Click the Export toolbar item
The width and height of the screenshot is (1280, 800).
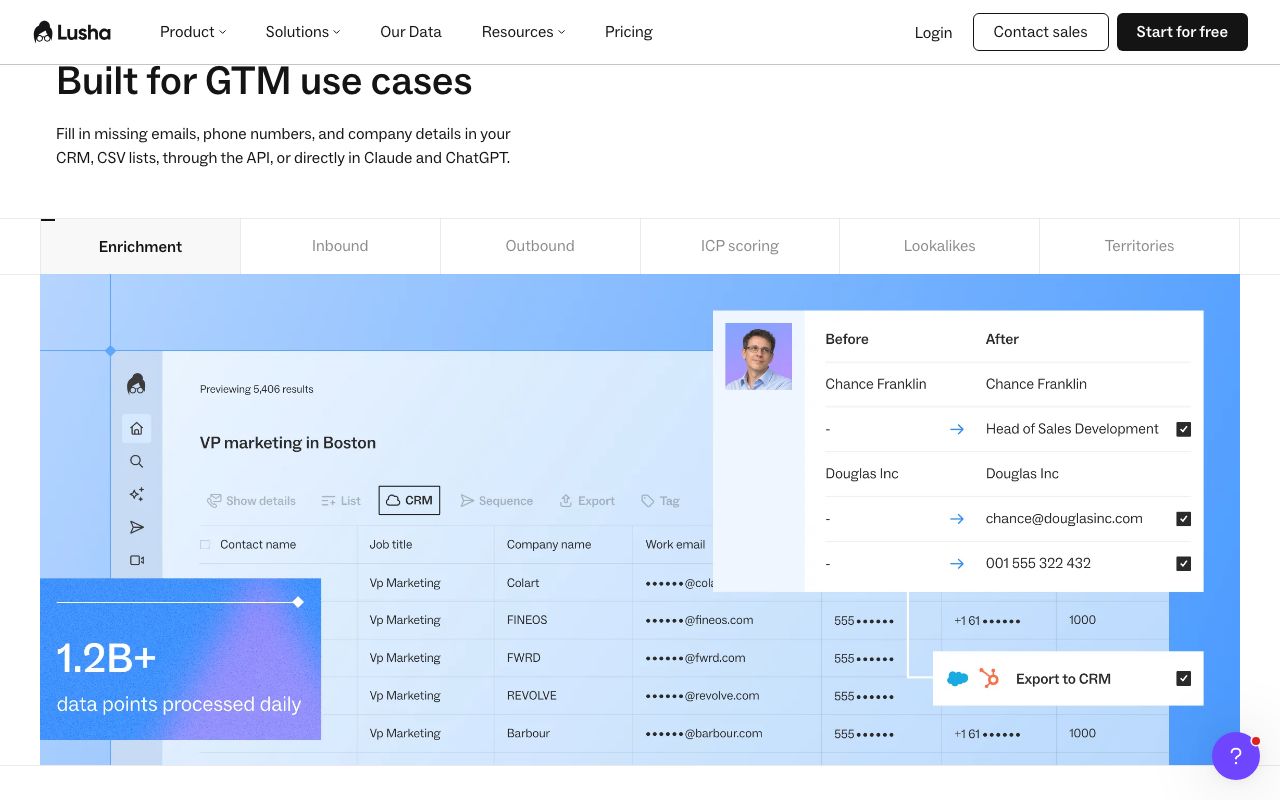point(587,501)
